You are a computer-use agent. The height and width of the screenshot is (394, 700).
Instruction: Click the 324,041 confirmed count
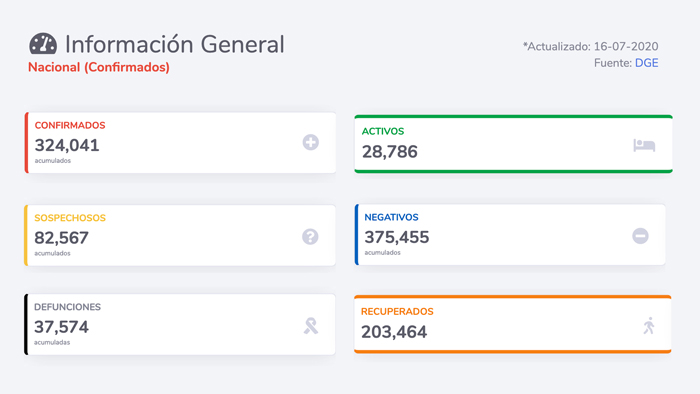coord(67,145)
